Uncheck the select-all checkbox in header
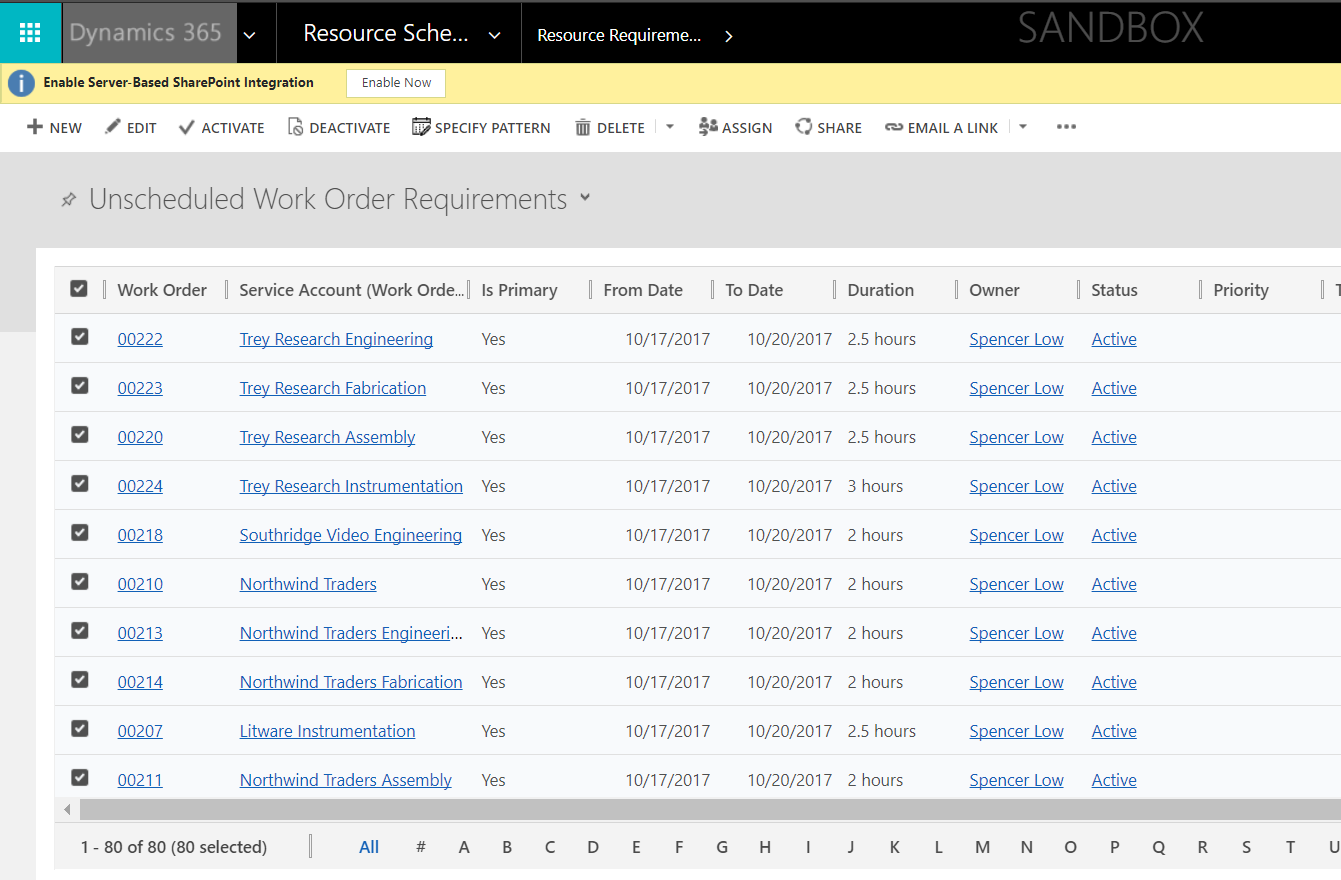1341x880 pixels. (79, 288)
